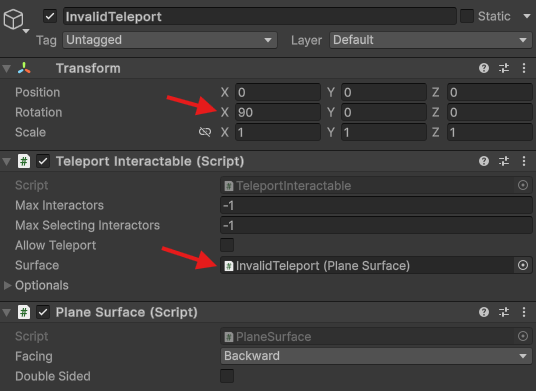Open the Facing dropdown set to Backward
The height and width of the screenshot is (391, 536).
376,356
